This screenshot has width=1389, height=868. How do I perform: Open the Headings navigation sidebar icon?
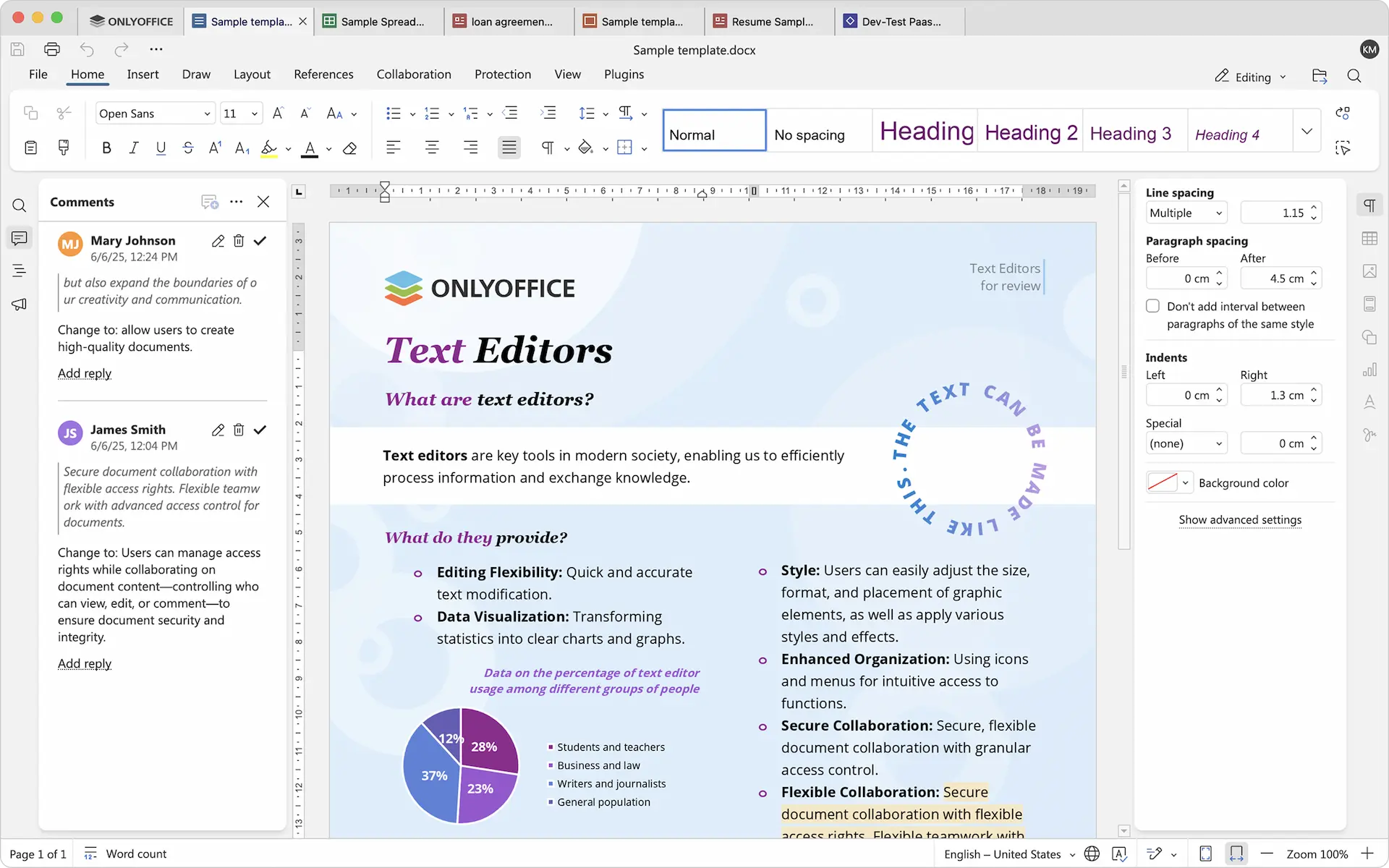coord(20,271)
